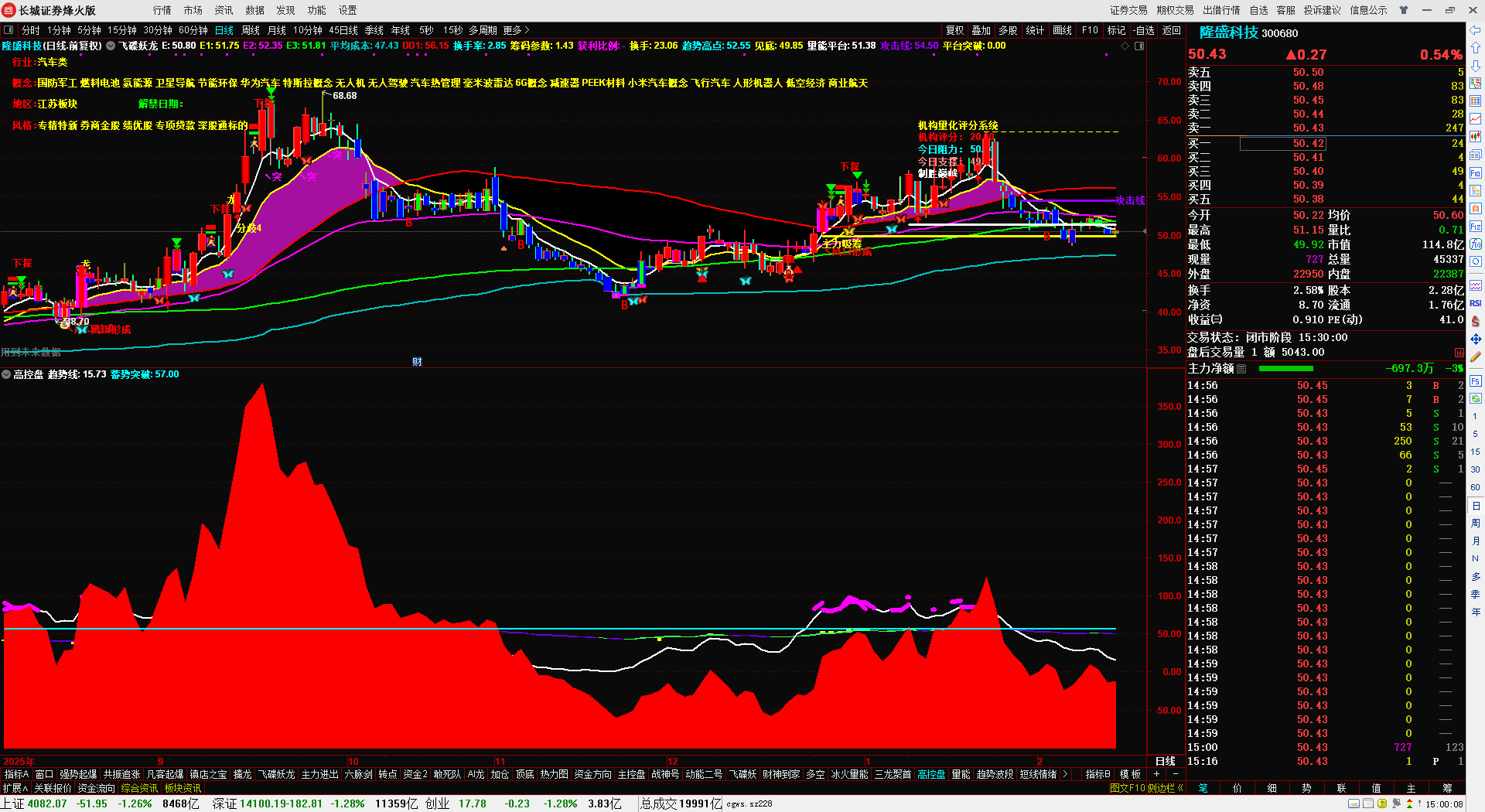Image resolution: width=1485 pixels, height=812 pixels.
Task: Click the list icon beside 主力净额
Action: 1241,369
